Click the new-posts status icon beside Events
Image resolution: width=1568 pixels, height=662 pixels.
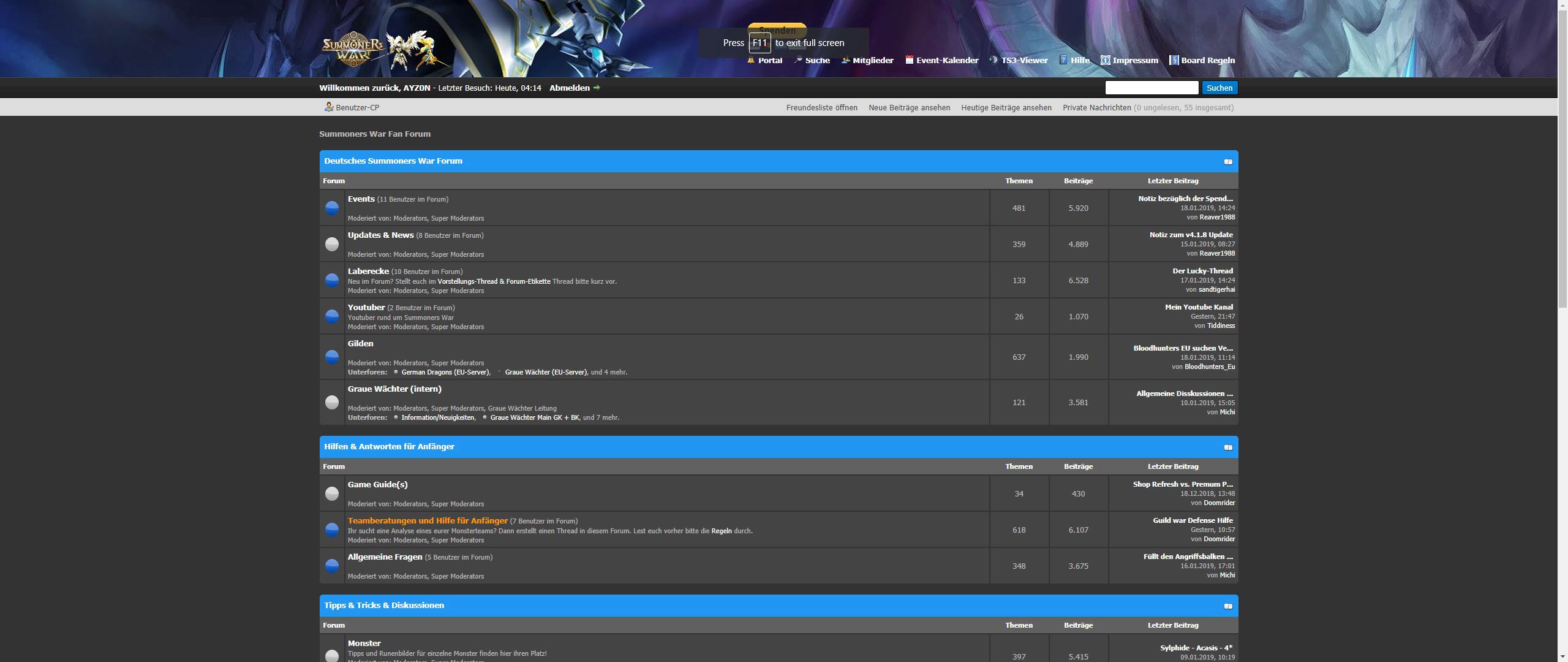333,208
